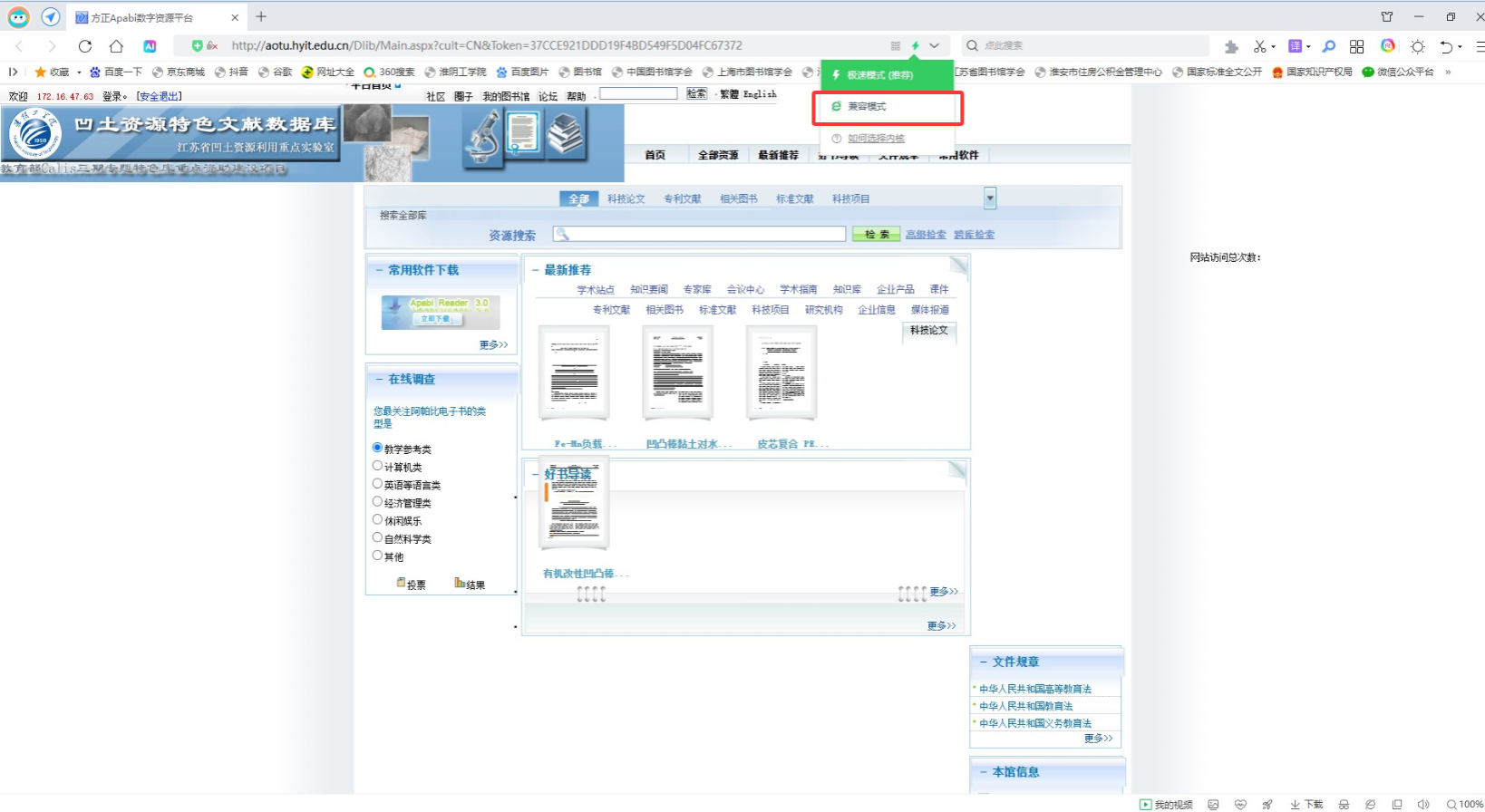The image size is (1485, 812).
Task: Select the 自然科学类 radio option
Action: [x=377, y=537]
